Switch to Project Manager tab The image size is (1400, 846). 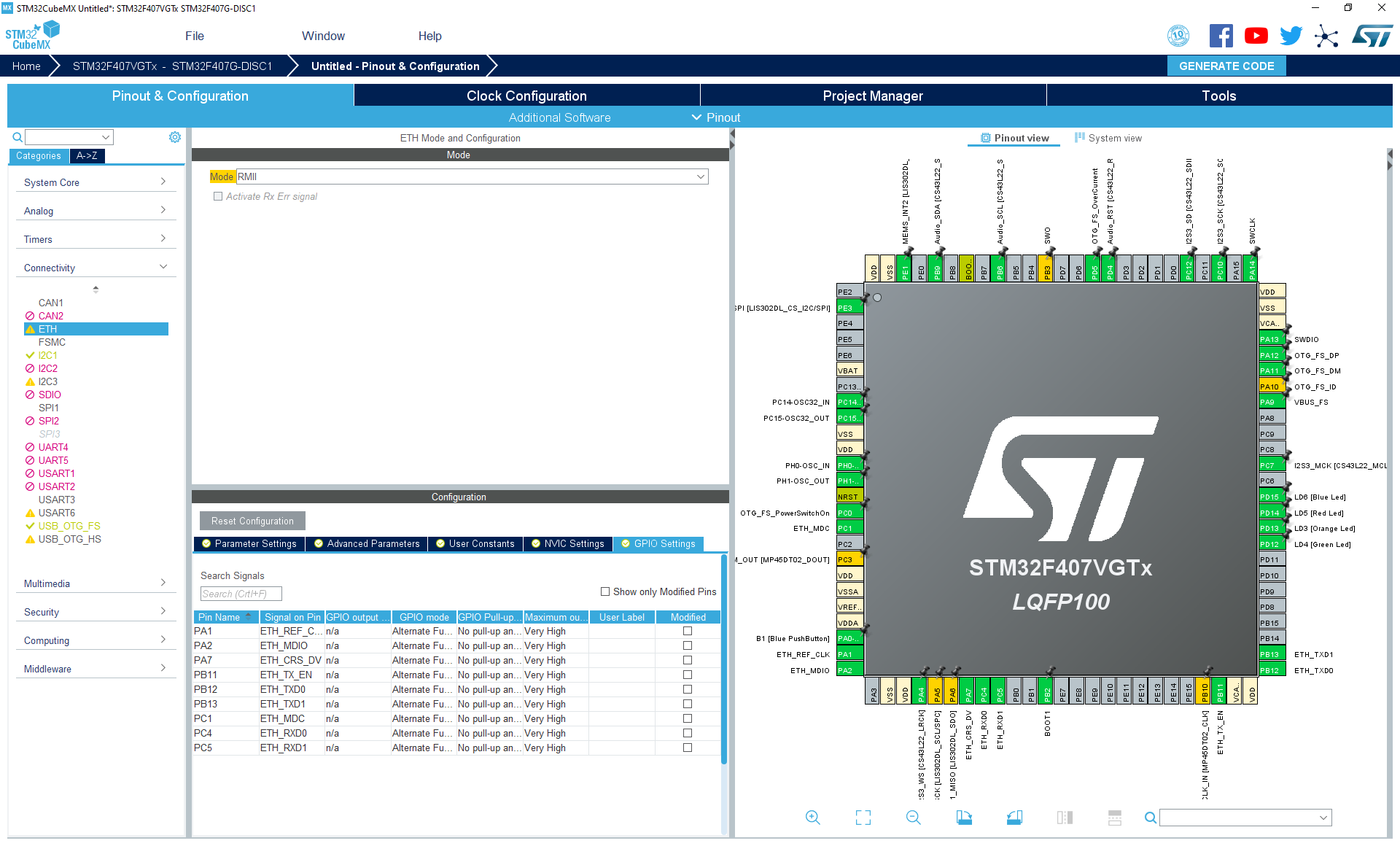pyautogui.click(x=873, y=96)
